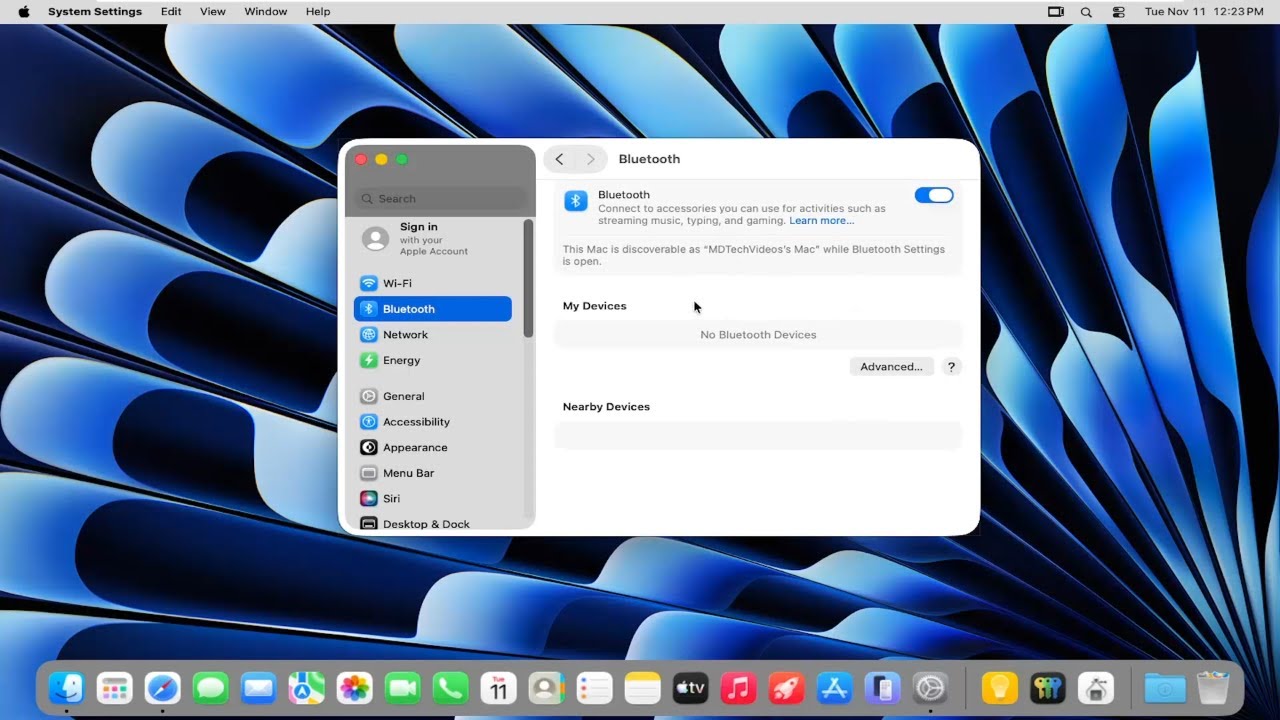Click the sidebar scrollbar
1280x720 pixels.
tap(528, 278)
